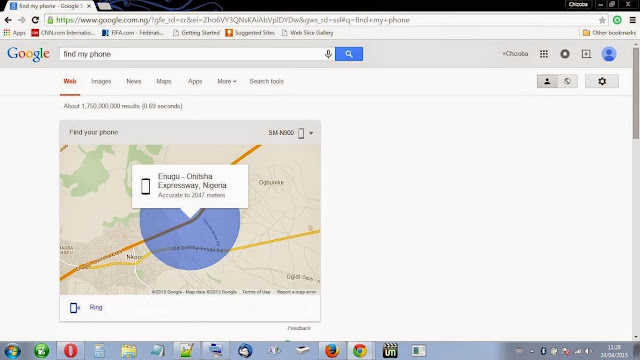Bookmark this page with the star icon
640x360 pixels.
[602, 20]
